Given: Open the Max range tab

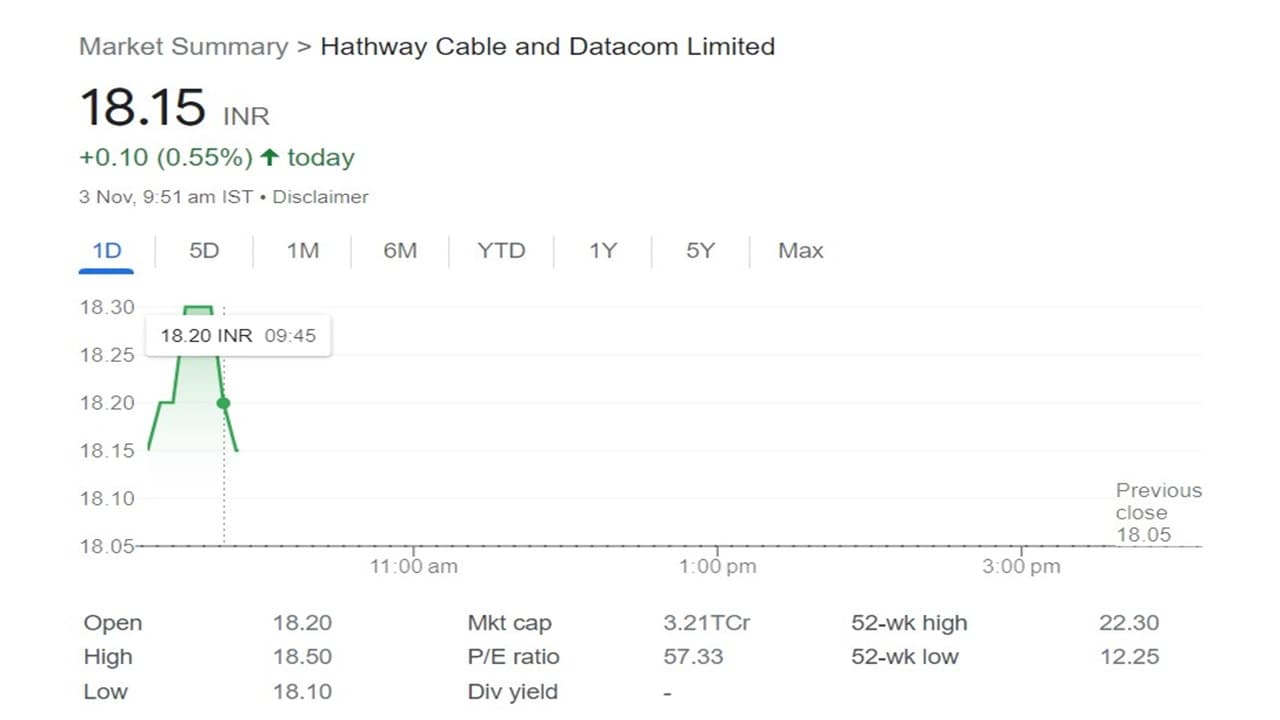Looking at the screenshot, I should tap(800, 251).
